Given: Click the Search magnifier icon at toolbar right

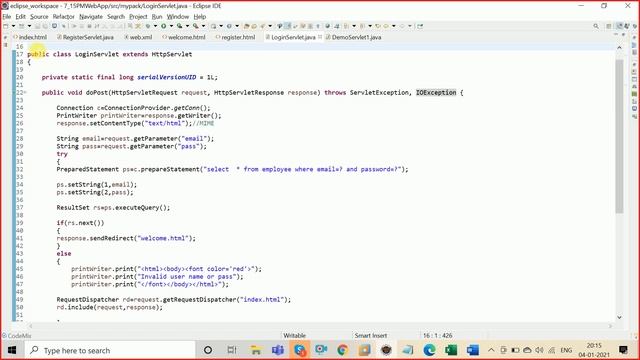Looking at the screenshot, I should pos(596,26).
